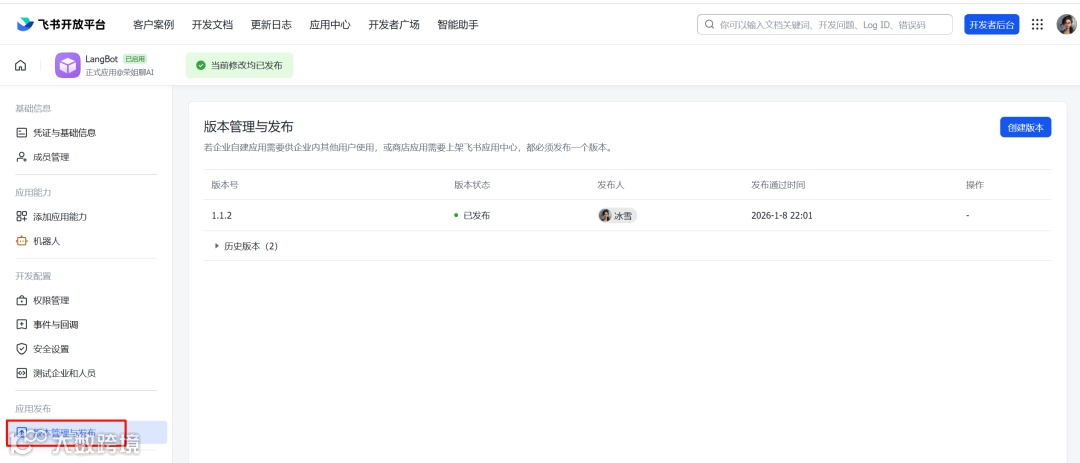This screenshot has height=463, width=1080.
Task: Click the events and callbacks icon
Action: 21,325
